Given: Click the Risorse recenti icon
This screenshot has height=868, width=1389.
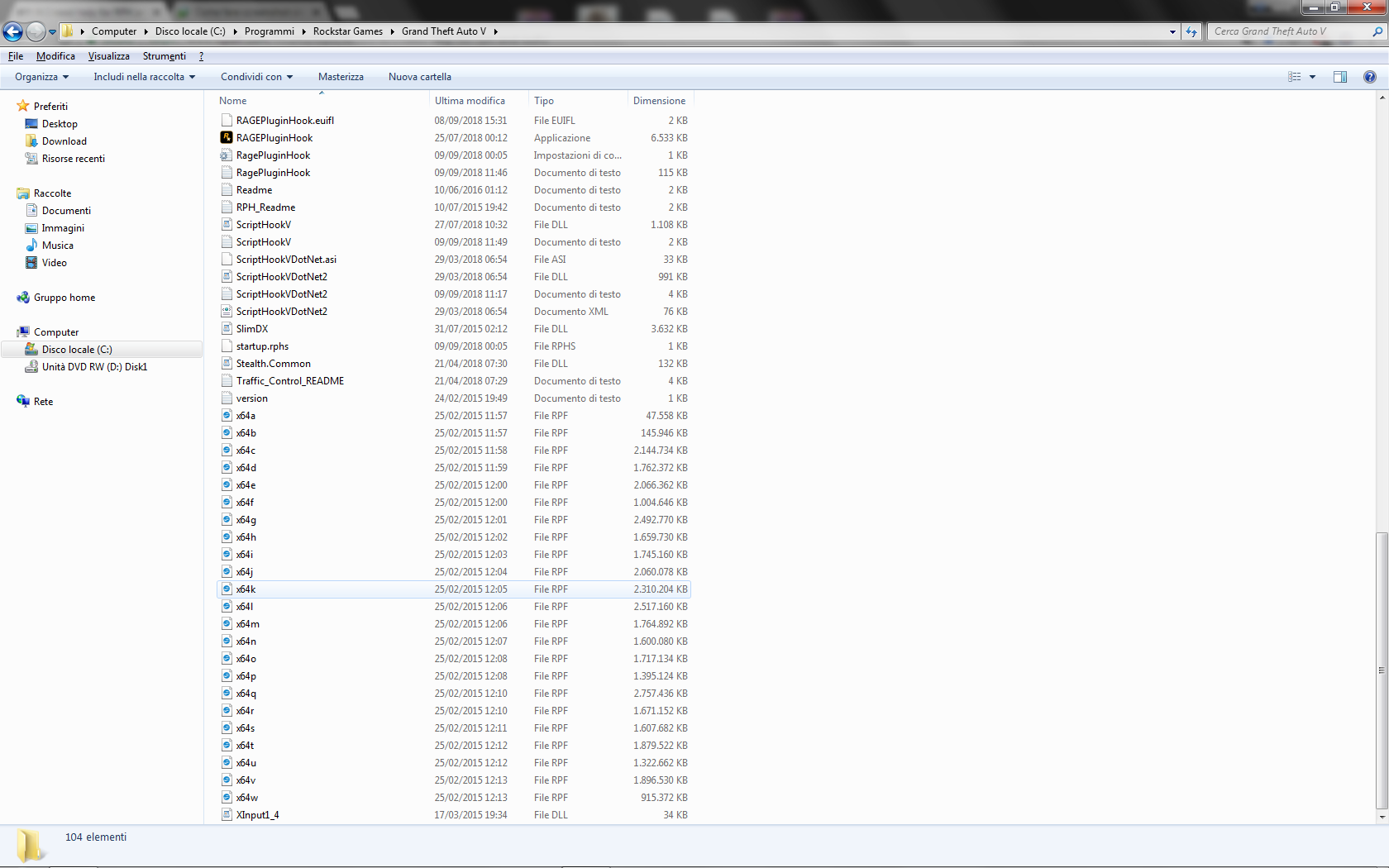Looking at the screenshot, I should [31, 158].
